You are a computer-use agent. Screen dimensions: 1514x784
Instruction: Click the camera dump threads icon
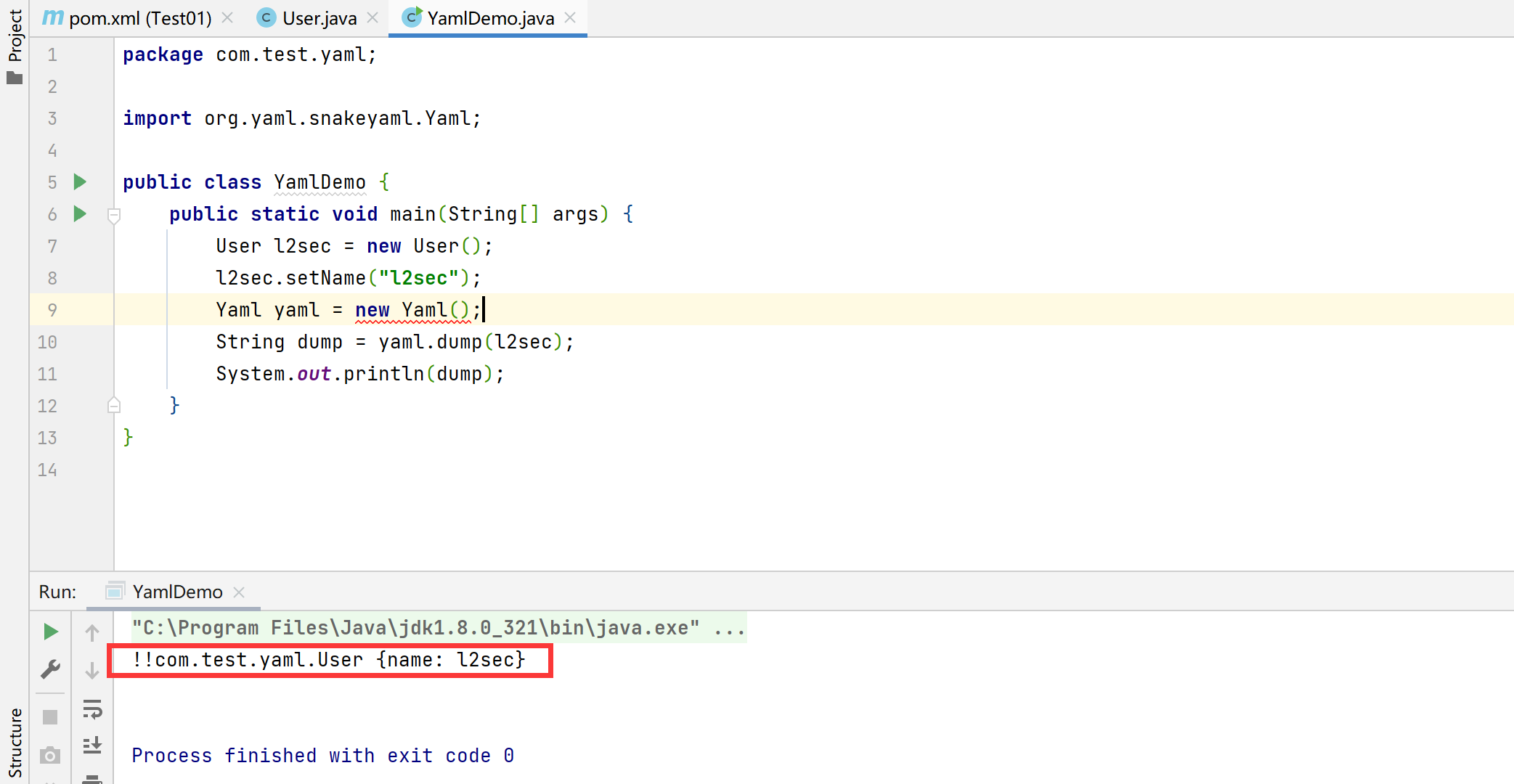(50, 756)
